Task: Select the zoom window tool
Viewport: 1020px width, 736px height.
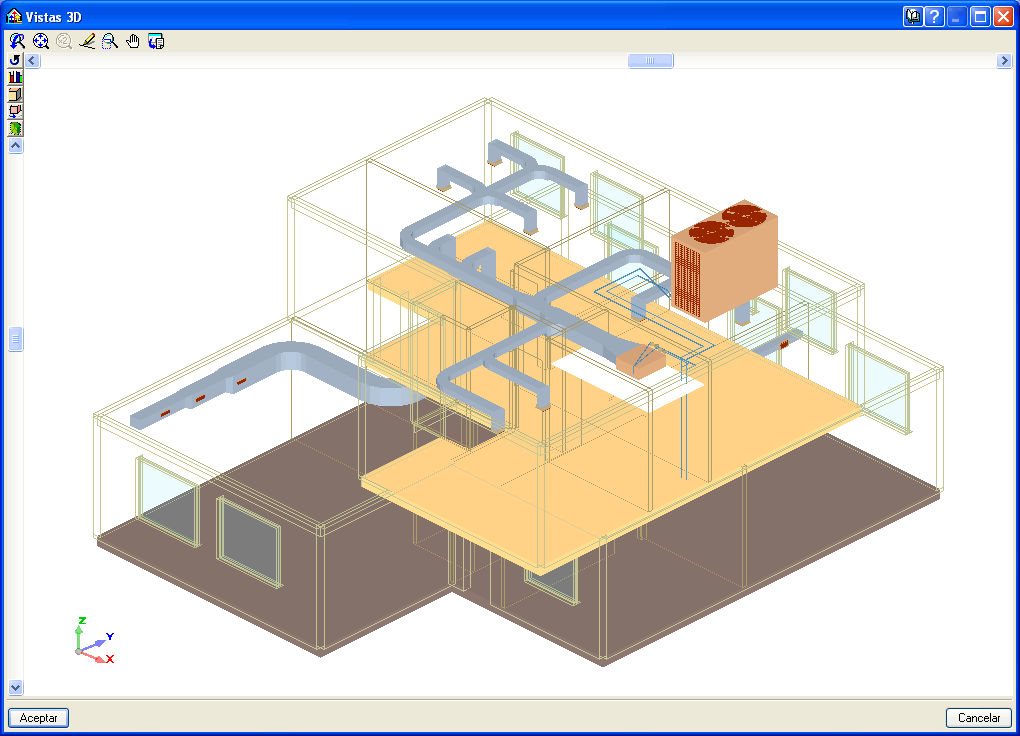Action: click(110, 42)
